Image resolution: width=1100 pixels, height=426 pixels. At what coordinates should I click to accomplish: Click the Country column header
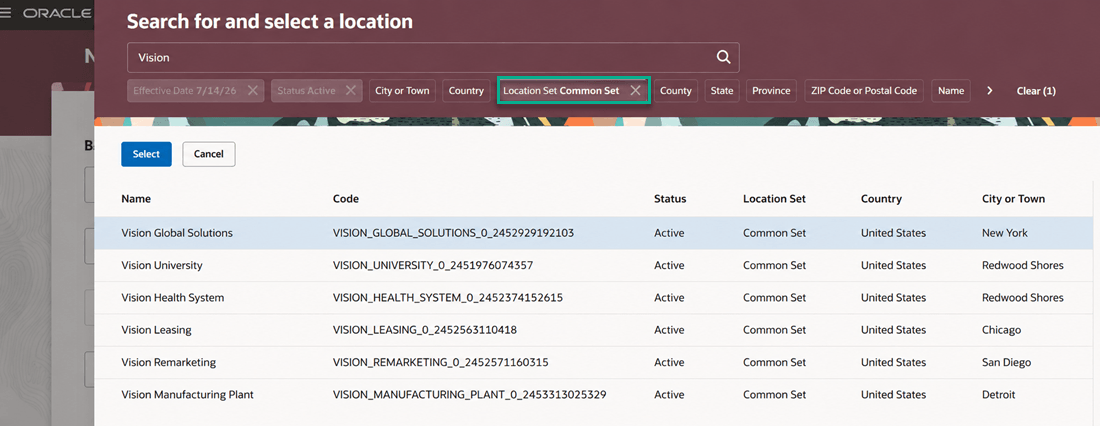[x=881, y=199]
